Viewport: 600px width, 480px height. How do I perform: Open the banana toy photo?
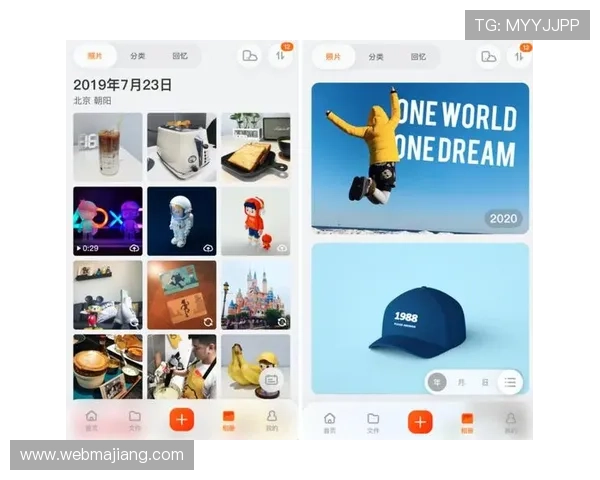pyautogui.click(x=256, y=367)
